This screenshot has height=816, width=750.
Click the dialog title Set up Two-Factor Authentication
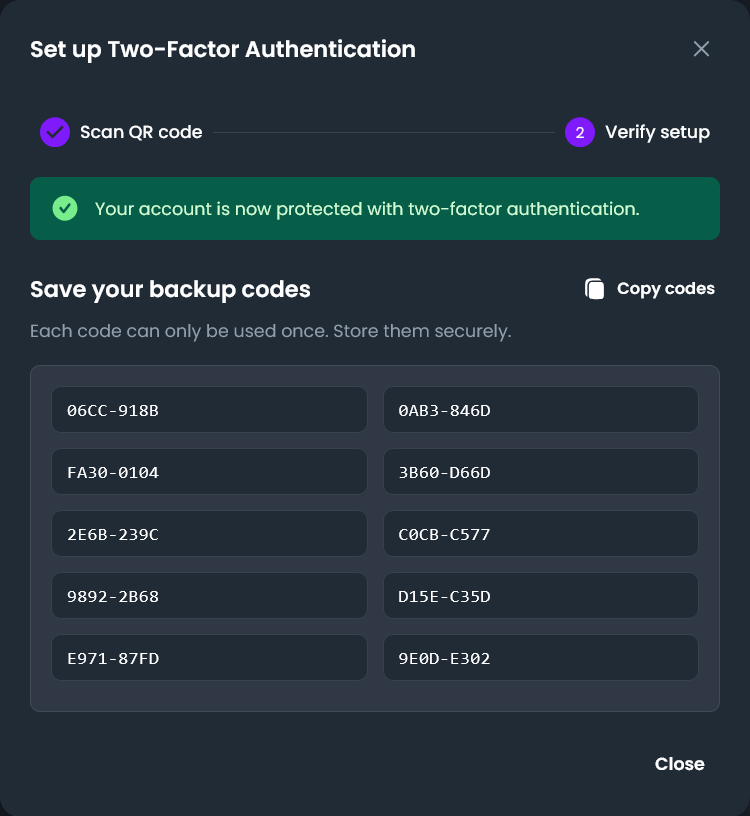click(222, 49)
